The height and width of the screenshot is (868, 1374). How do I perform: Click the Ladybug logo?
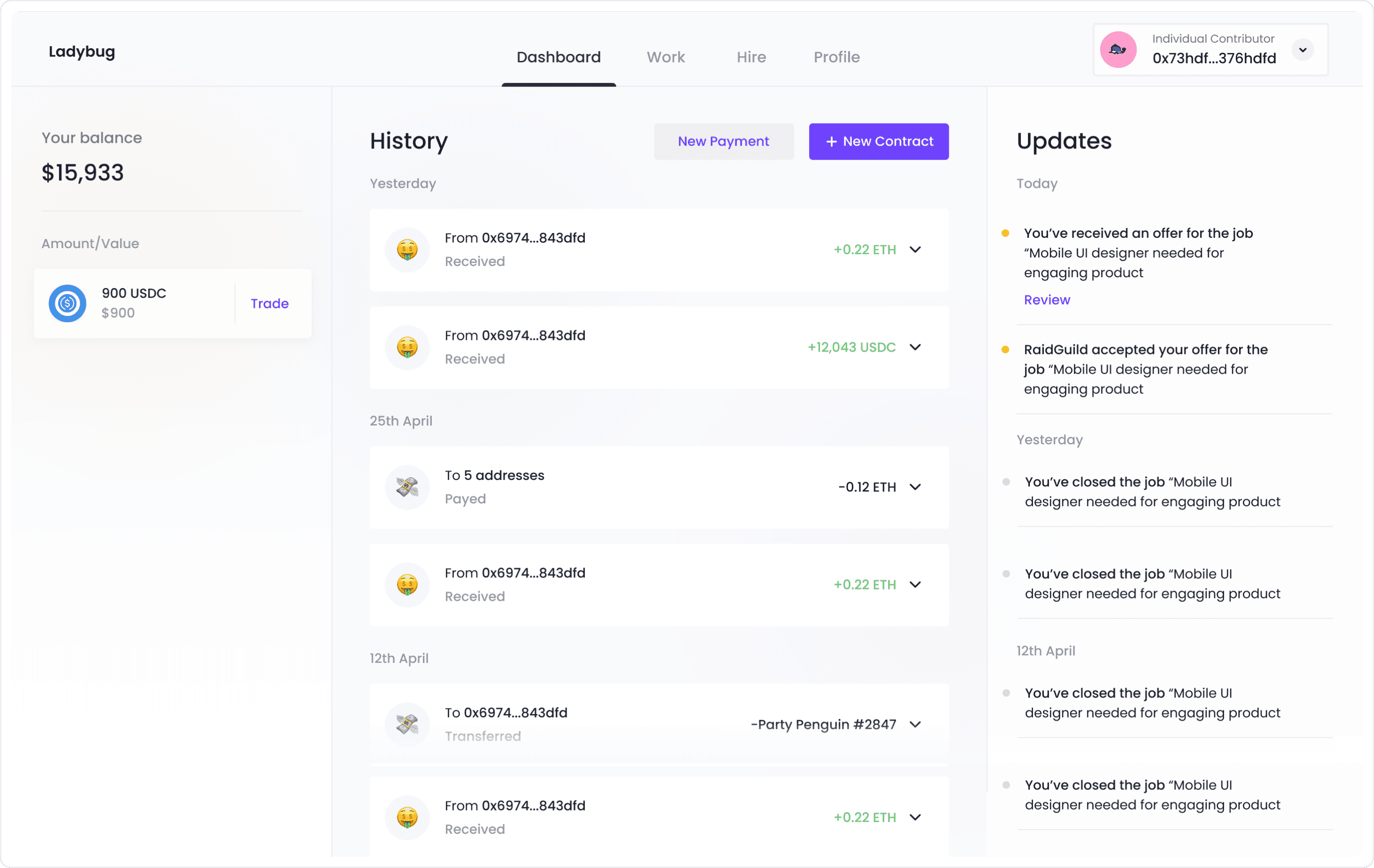(81, 51)
